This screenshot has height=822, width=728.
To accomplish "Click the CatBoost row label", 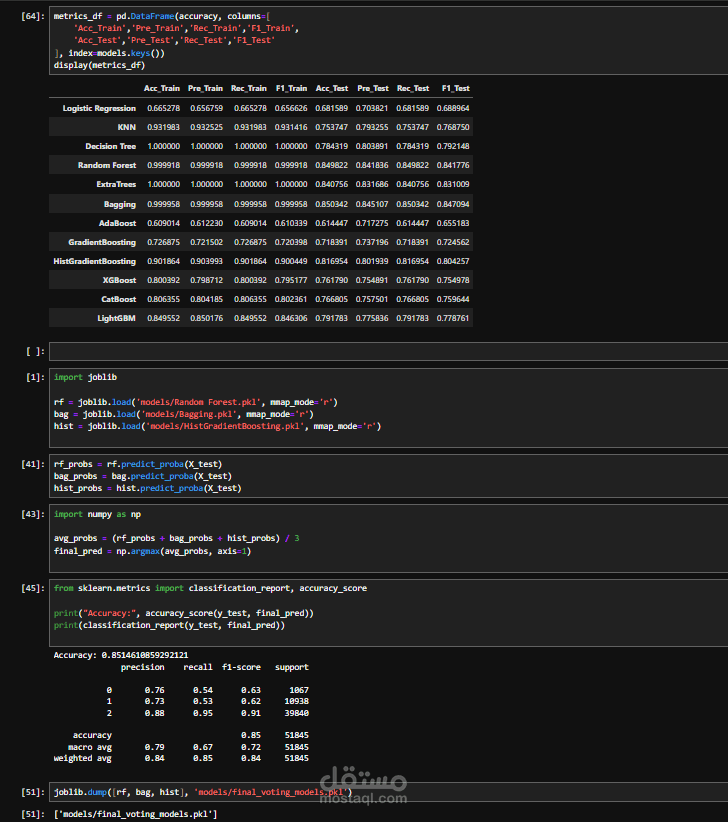I will 119,299.
